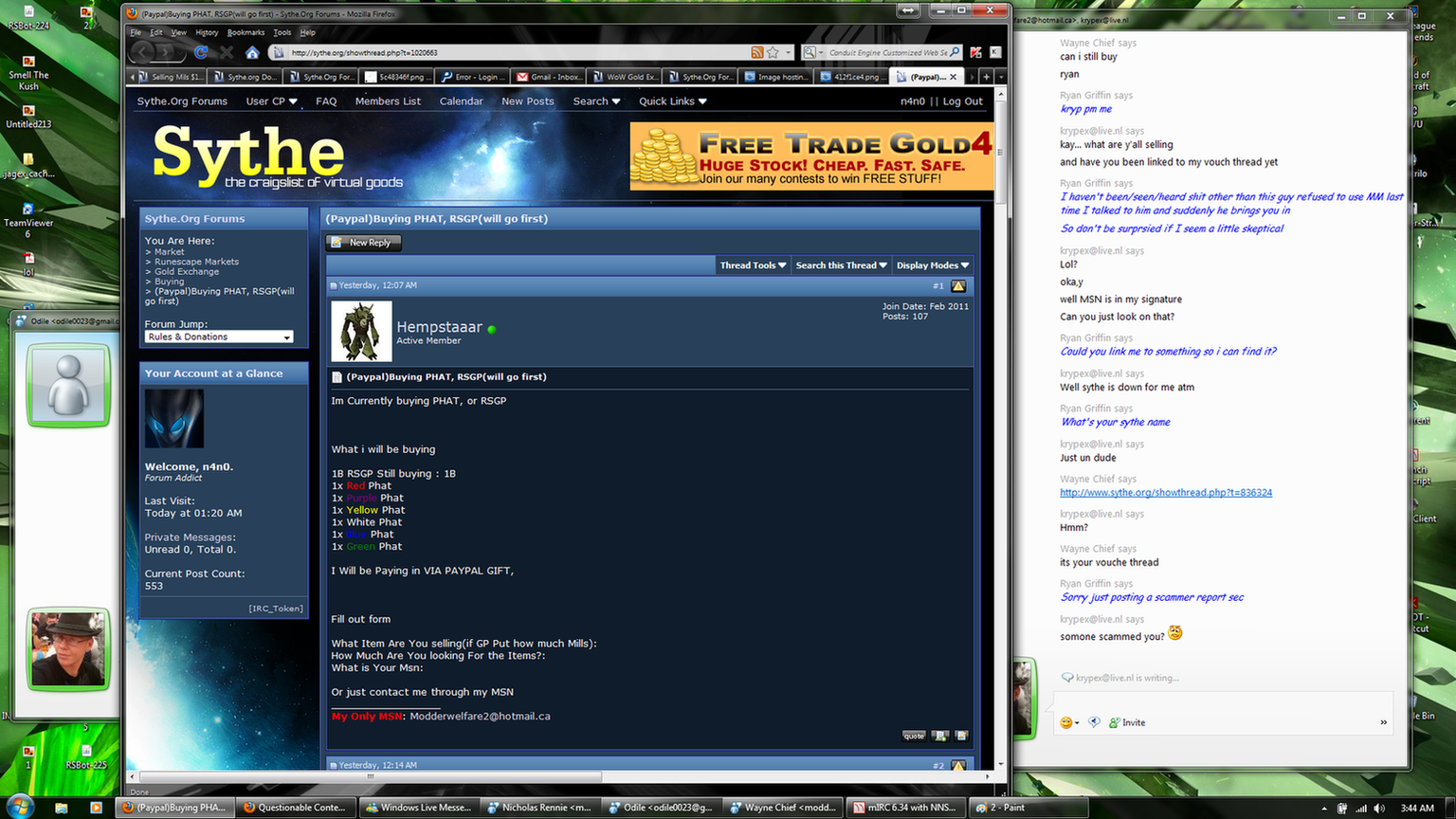Open the Firefox File menu

136,32
